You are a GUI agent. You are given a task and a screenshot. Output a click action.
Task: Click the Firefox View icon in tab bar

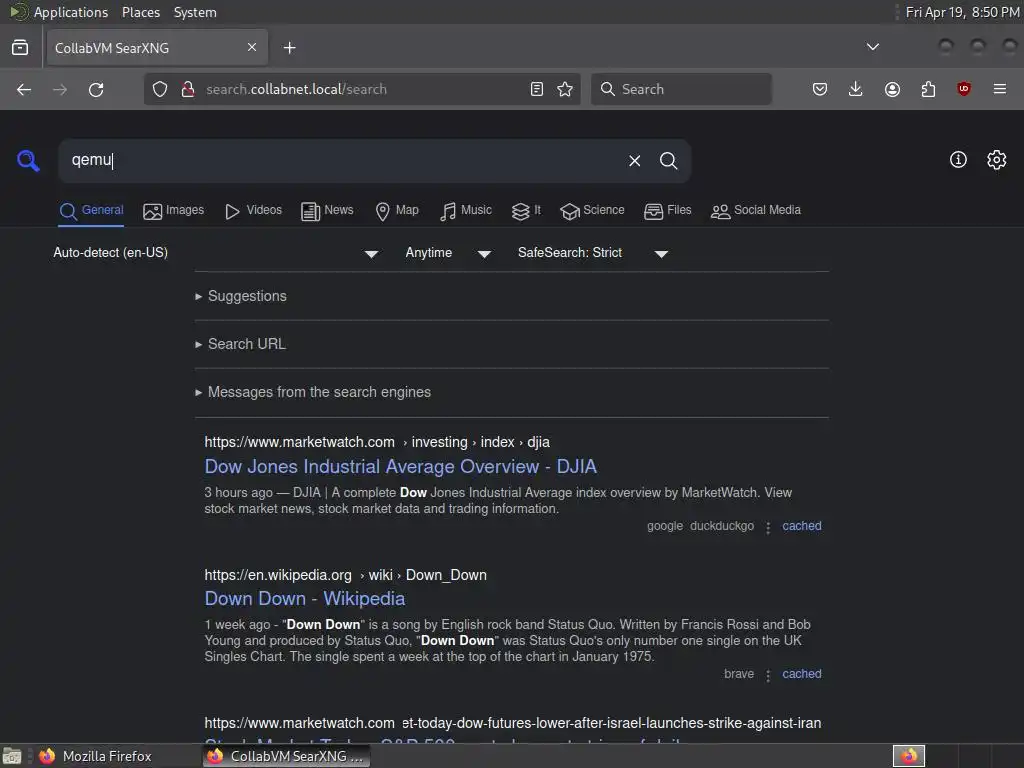[20, 48]
